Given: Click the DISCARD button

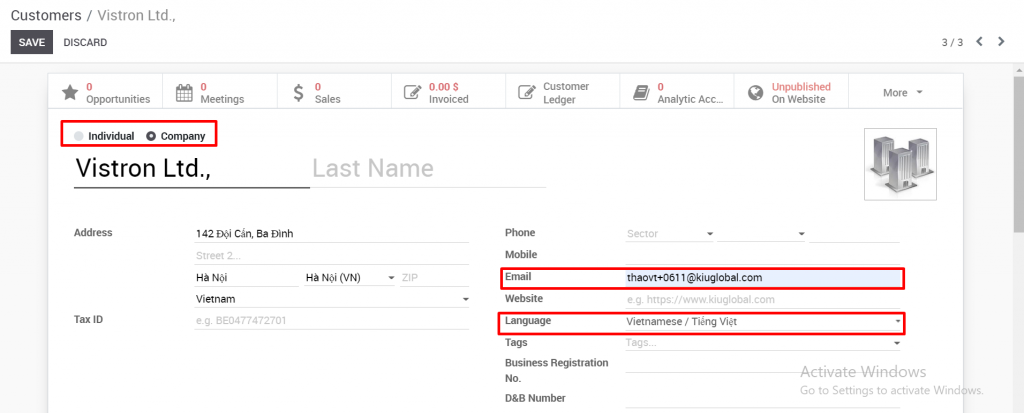Looking at the screenshot, I should click(85, 42).
